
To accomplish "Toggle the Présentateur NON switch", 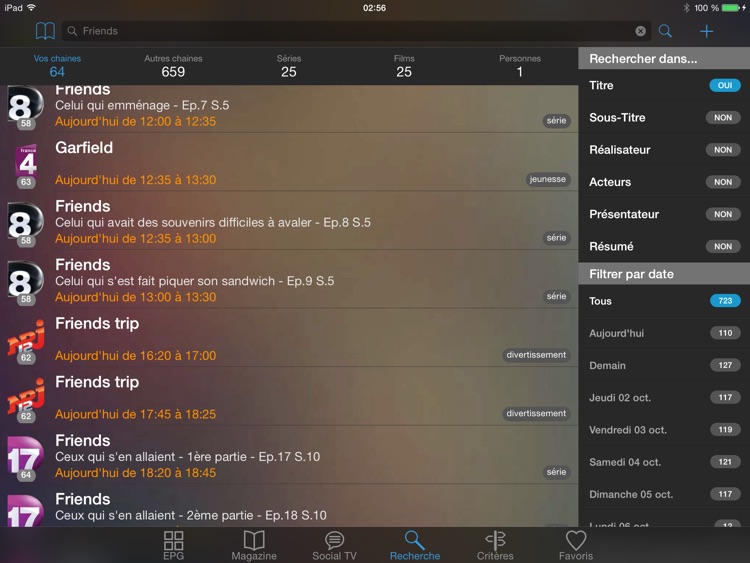I will [723, 214].
